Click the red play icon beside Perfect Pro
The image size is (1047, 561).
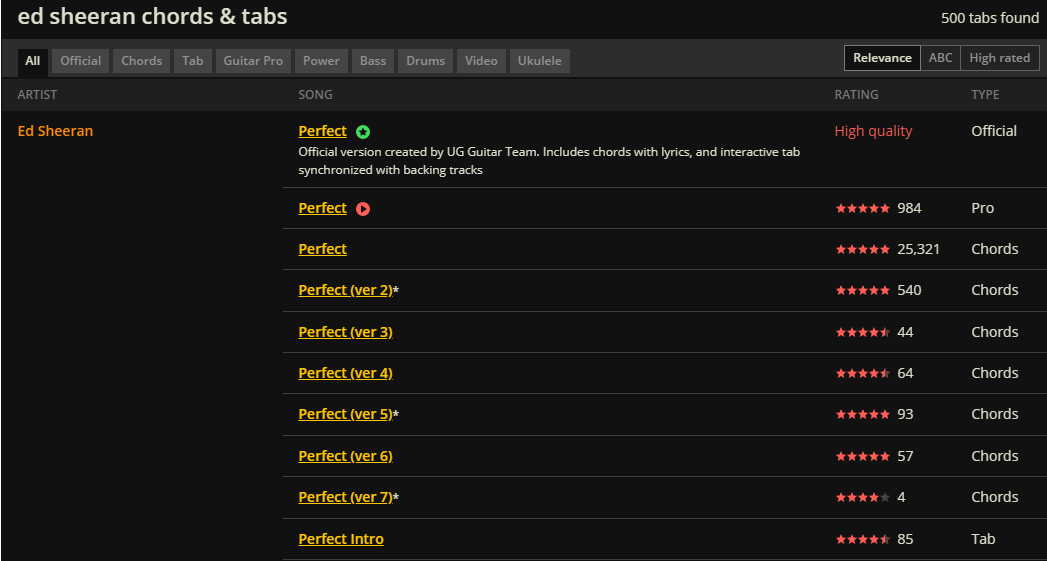point(363,209)
